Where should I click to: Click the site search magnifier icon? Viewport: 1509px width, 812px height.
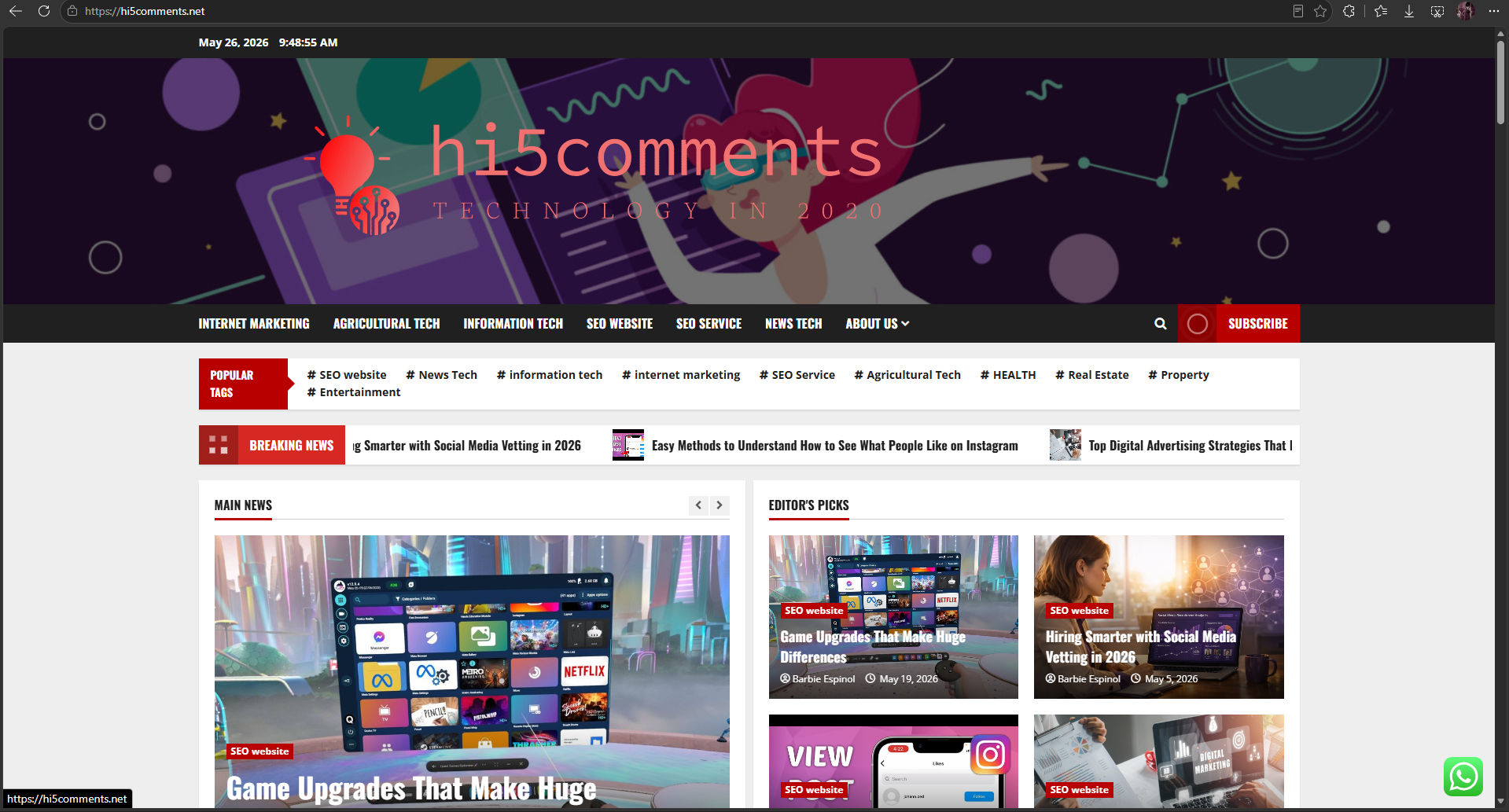tap(1160, 324)
